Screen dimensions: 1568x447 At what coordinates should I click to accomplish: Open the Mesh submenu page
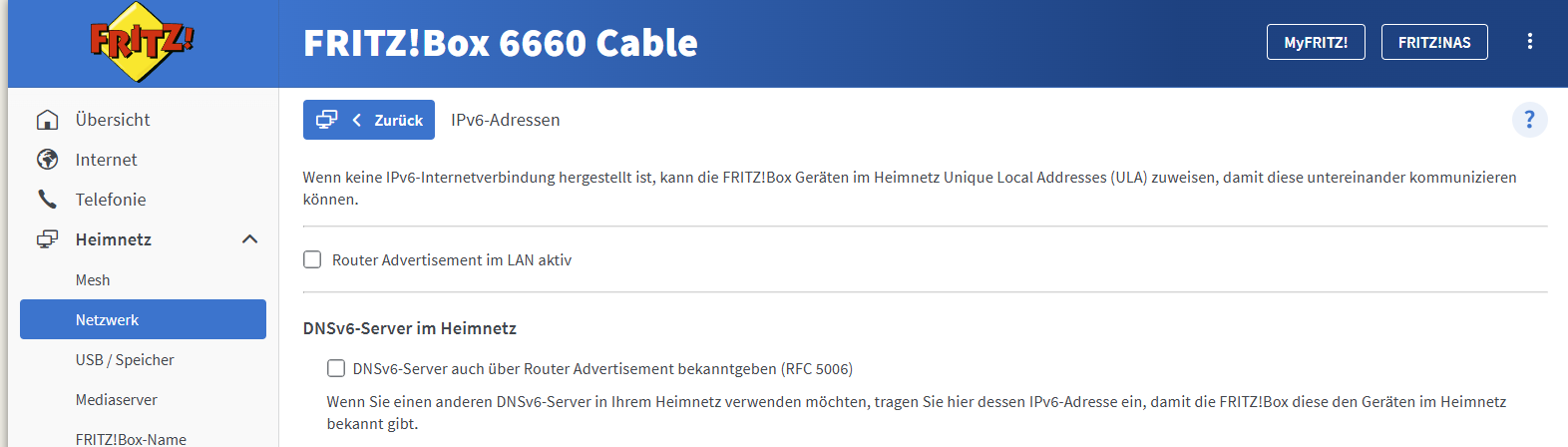click(x=93, y=280)
